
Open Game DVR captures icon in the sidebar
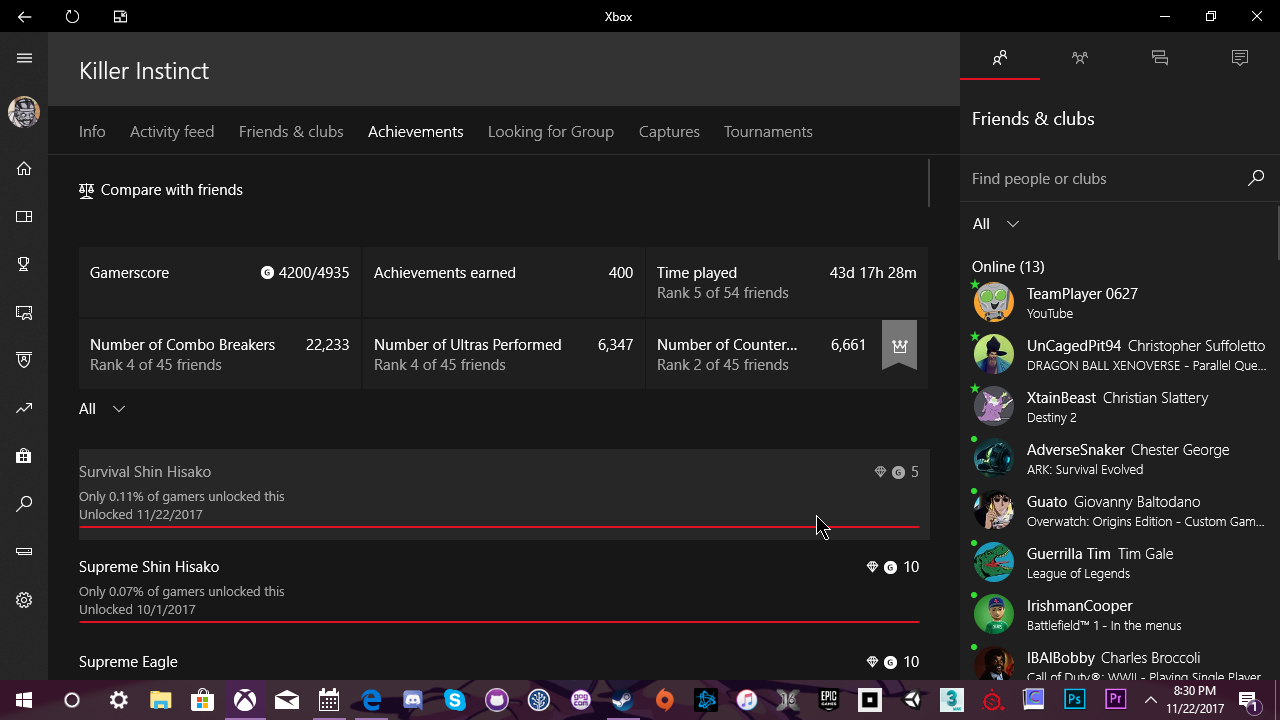coord(24,312)
